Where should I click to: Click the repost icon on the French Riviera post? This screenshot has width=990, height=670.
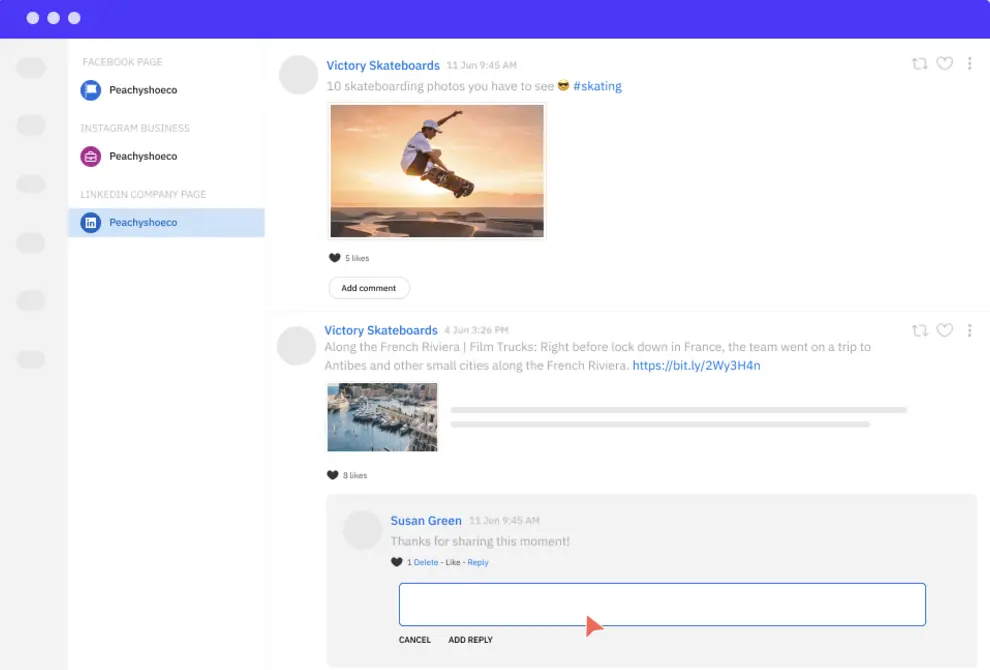click(x=920, y=331)
